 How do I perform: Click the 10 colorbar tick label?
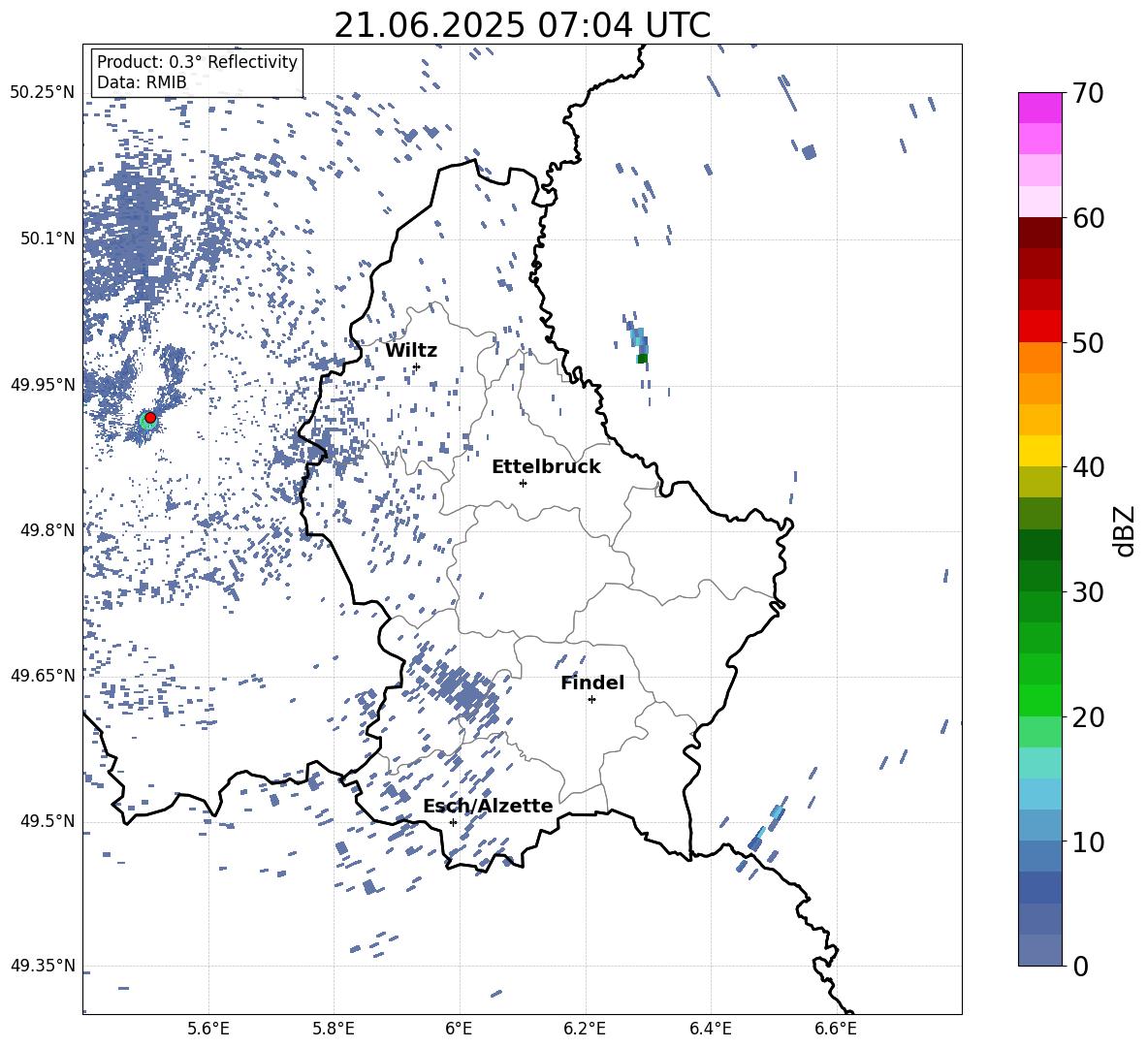(1088, 842)
